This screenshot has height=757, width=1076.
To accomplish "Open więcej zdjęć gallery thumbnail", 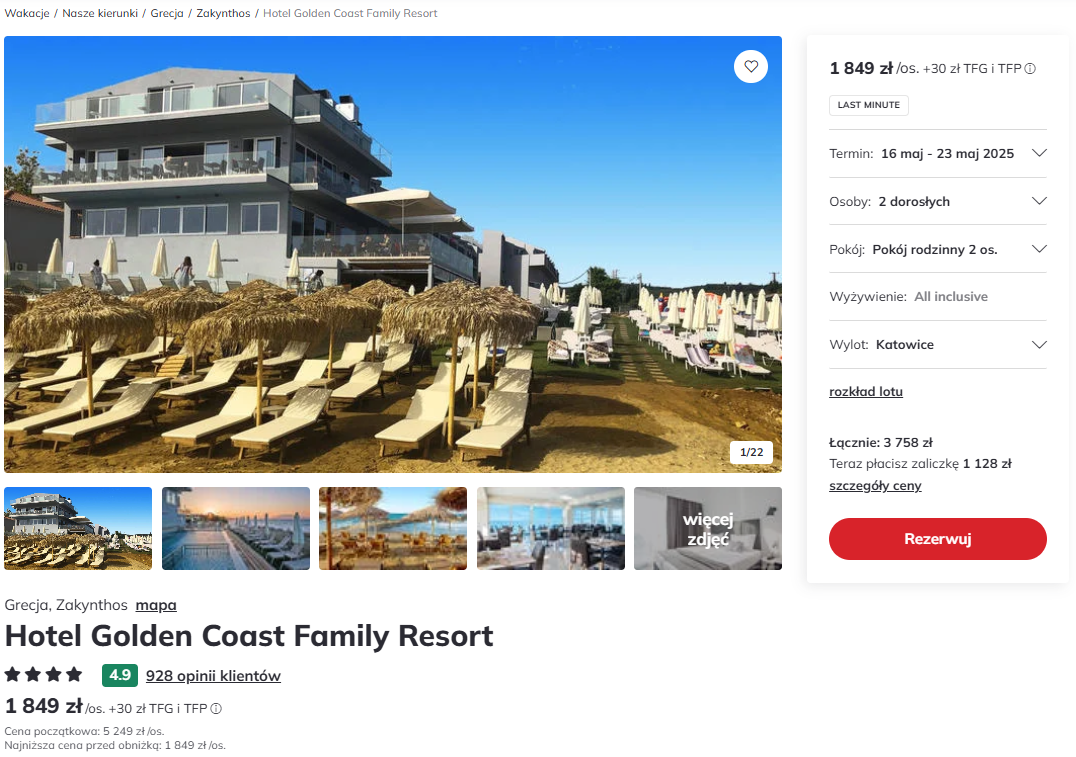I will pos(707,528).
